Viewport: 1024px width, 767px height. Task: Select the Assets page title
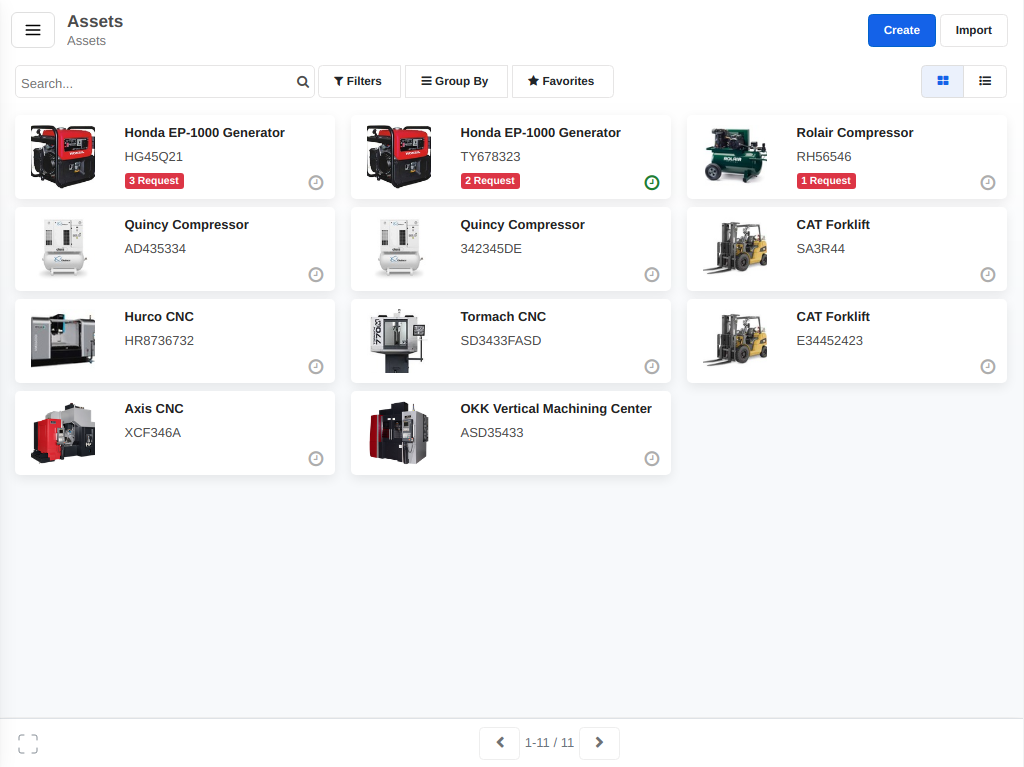point(95,21)
